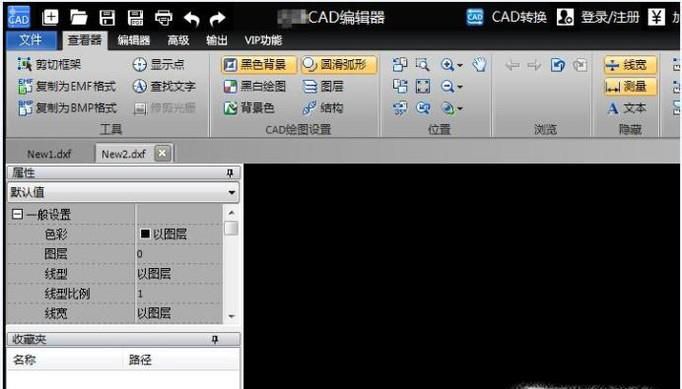Viewport: 682px width, 389px height.
Task: Click the ¥ purchase icon
Action: click(657, 17)
